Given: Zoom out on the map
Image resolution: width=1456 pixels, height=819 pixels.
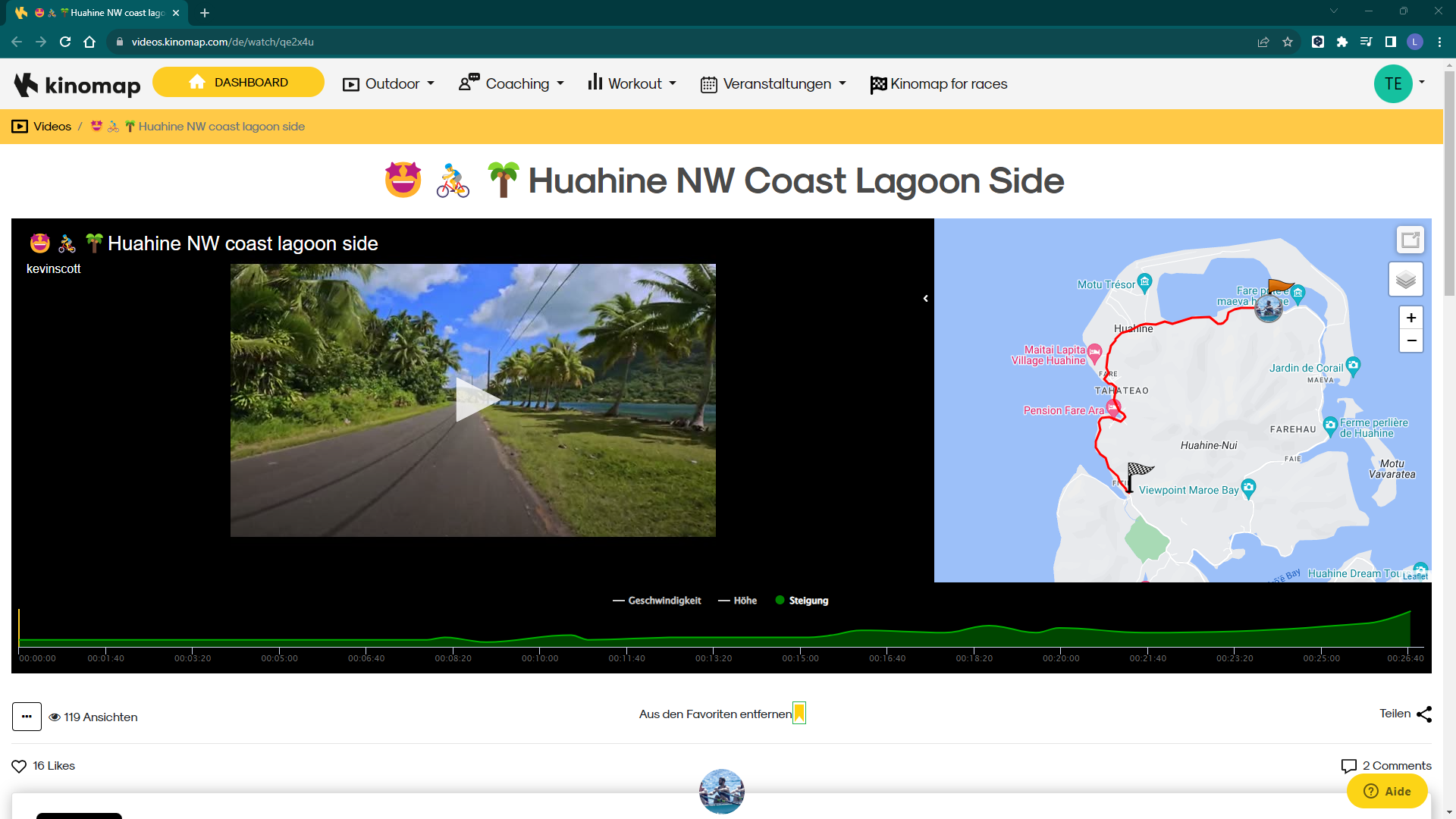Looking at the screenshot, I should click(1411, 340).
